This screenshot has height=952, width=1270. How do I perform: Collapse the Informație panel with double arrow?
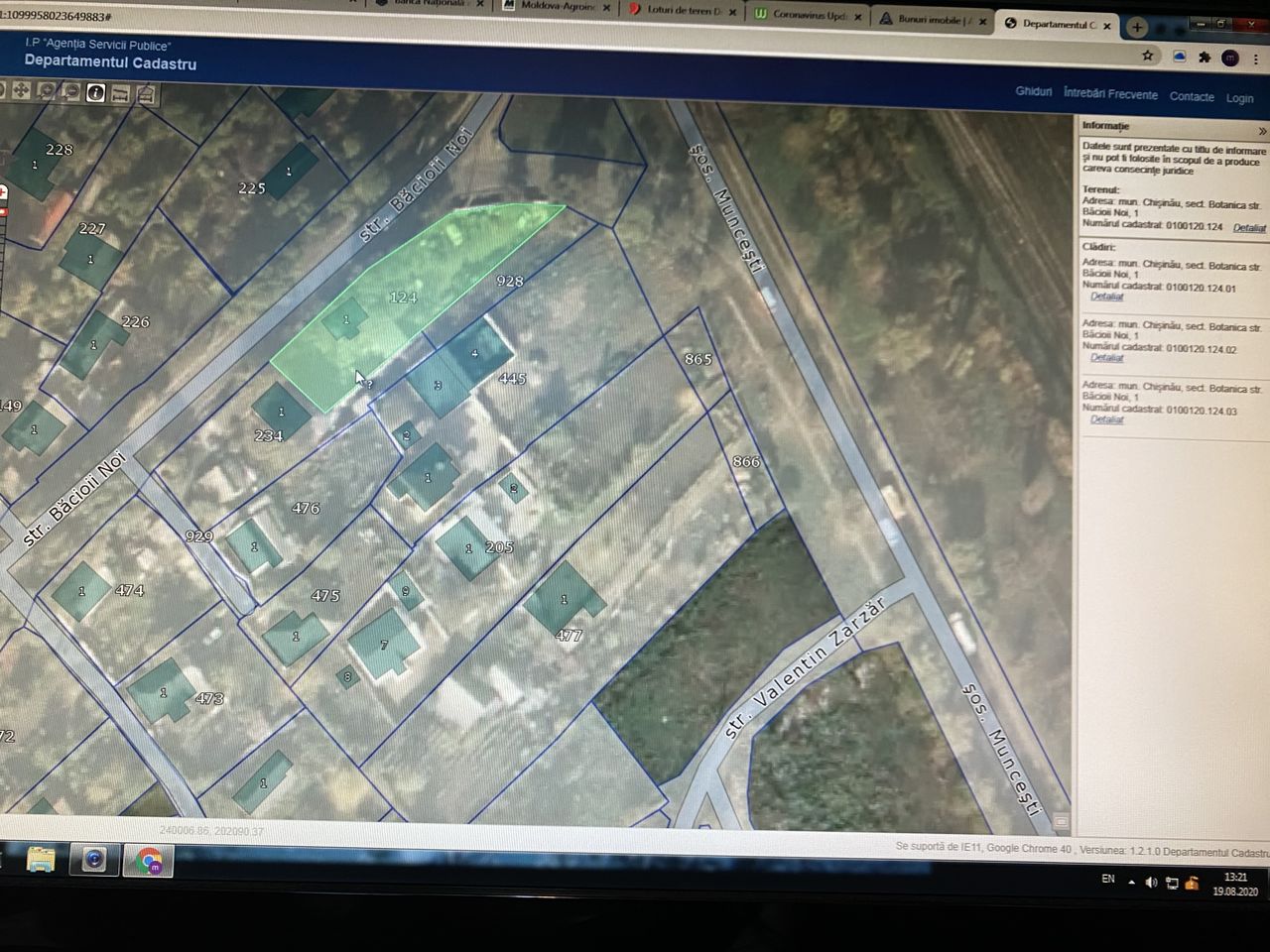tap(1262, 131)
